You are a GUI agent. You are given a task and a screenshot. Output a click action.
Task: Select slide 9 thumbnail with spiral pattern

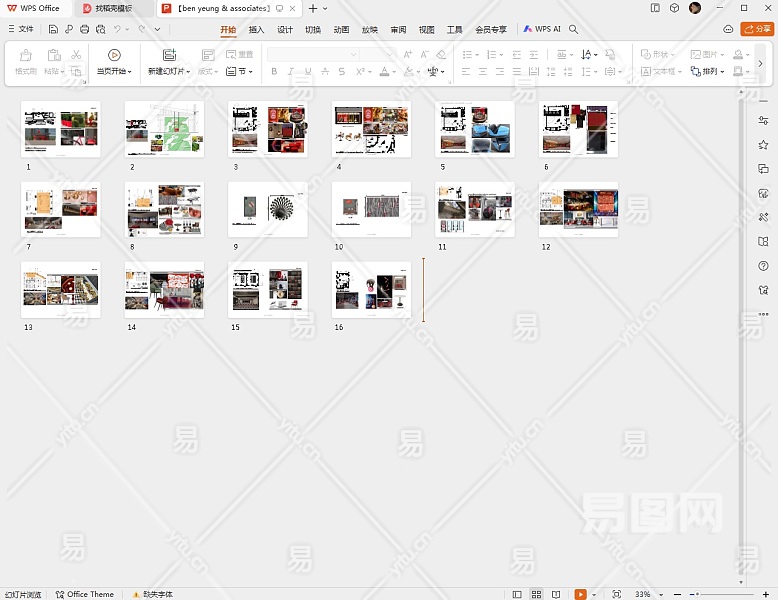click(x=267, y=209)
